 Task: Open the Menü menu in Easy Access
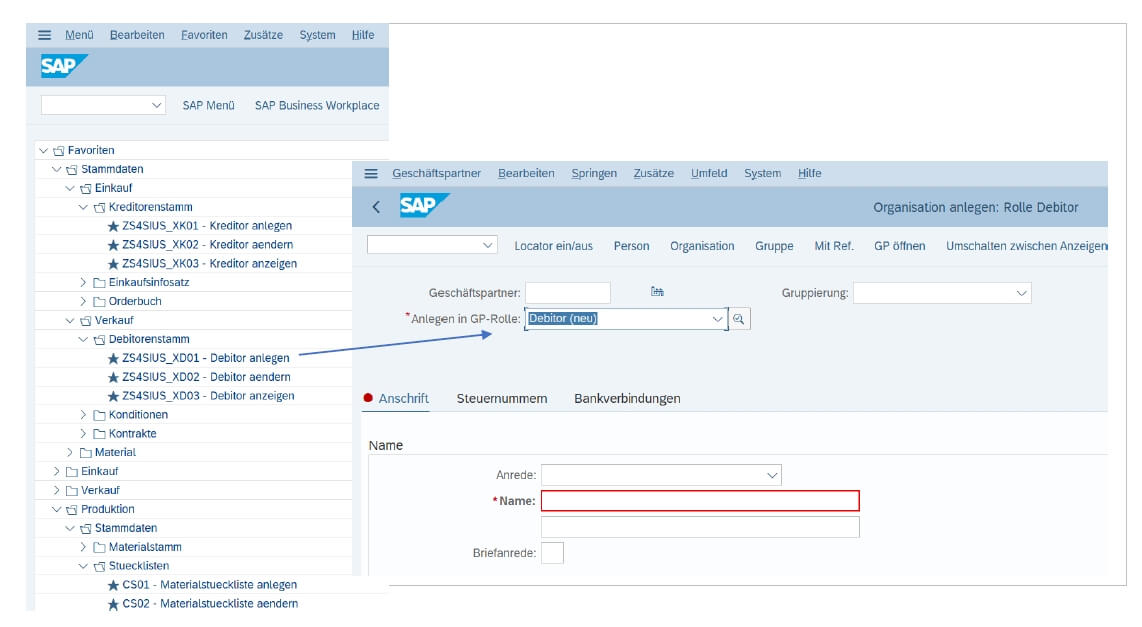pos(79,35)
